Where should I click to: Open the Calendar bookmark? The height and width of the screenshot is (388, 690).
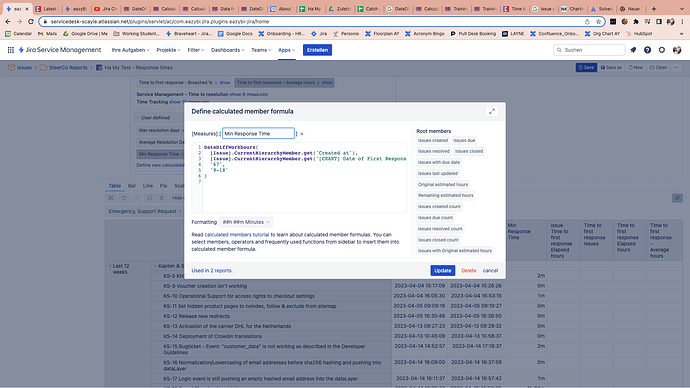click(x=18, y=33)
